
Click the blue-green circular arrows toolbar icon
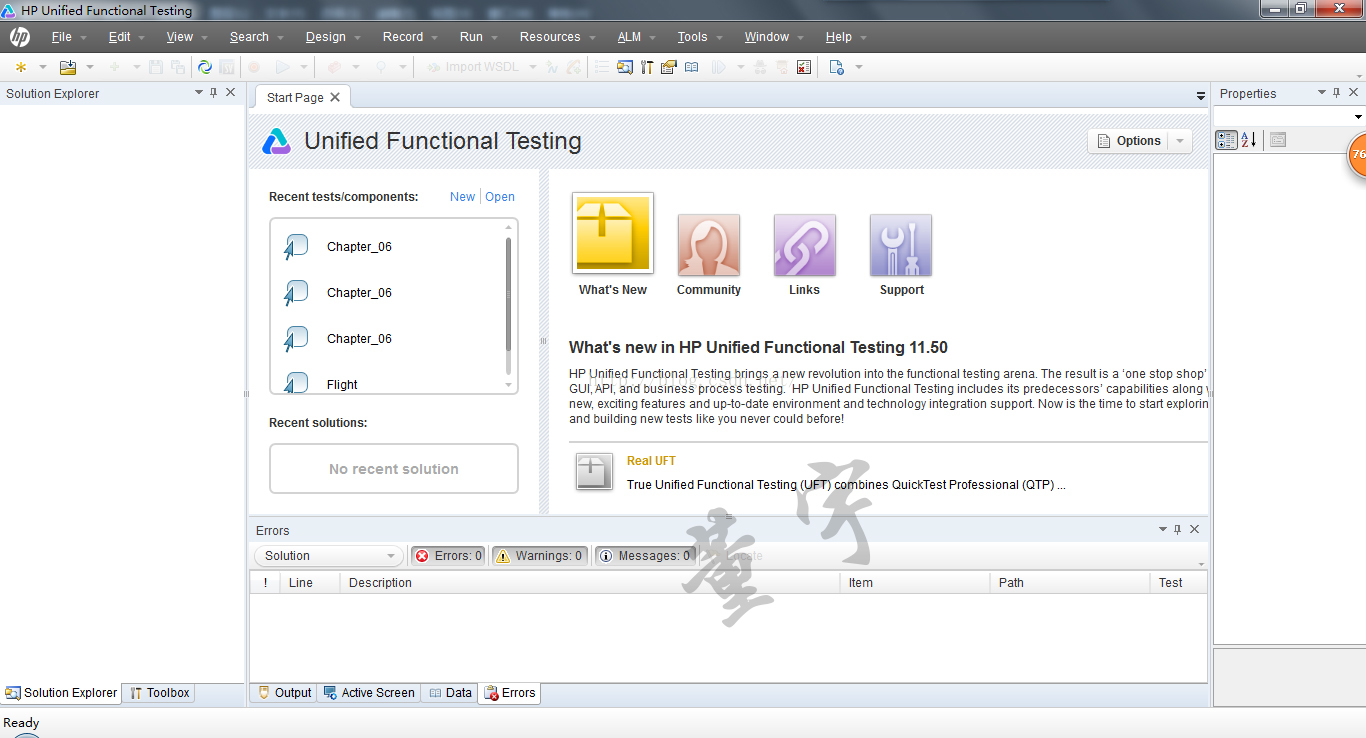point(205,67)
